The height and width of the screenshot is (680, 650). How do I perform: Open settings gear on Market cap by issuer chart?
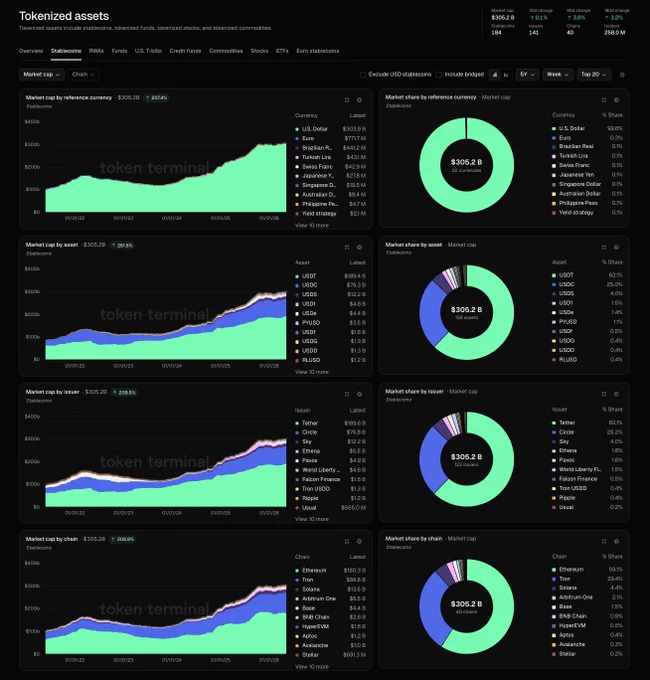tap(359, 394)
